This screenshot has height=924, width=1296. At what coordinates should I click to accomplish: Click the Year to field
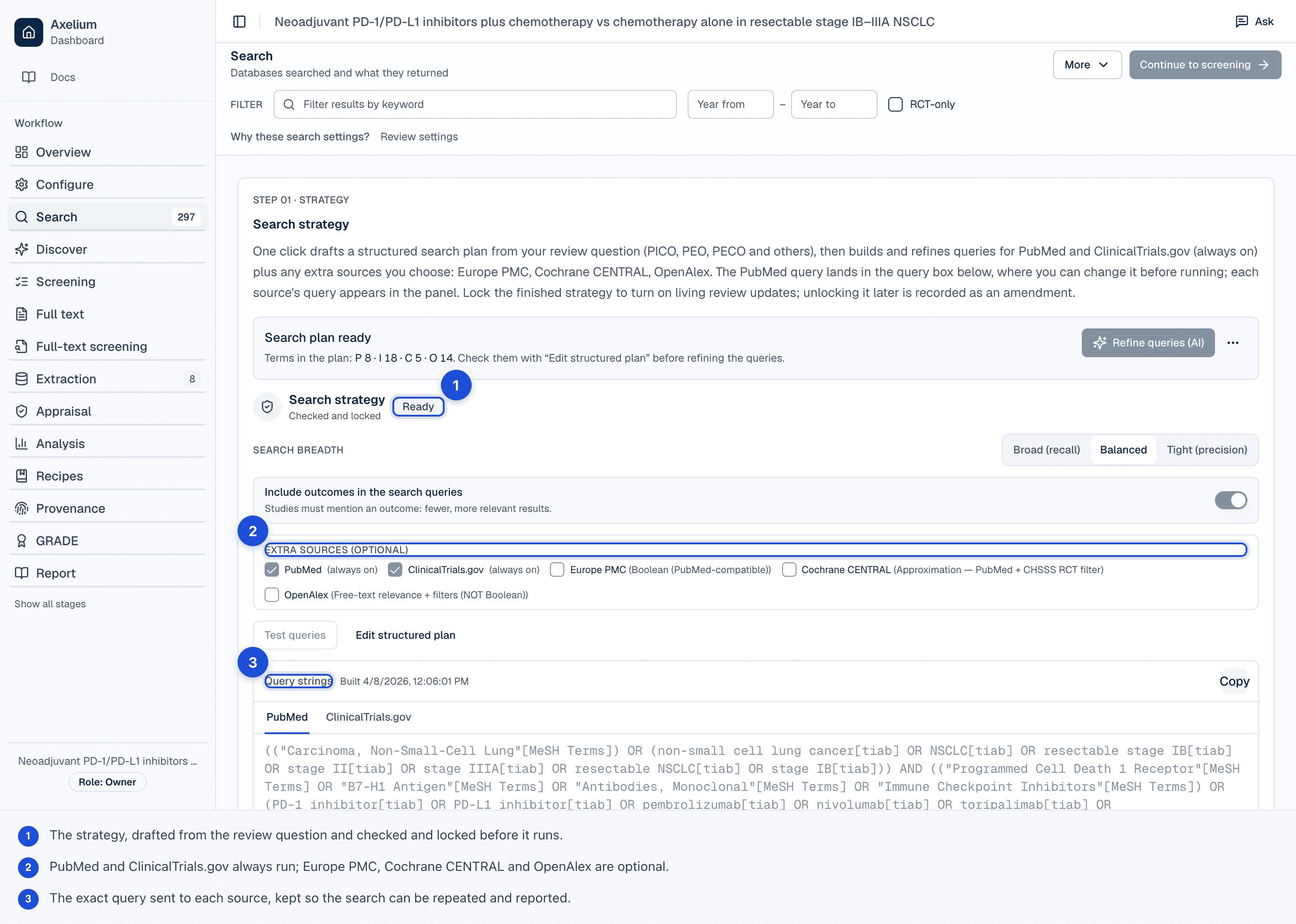(x=834, y=104)
